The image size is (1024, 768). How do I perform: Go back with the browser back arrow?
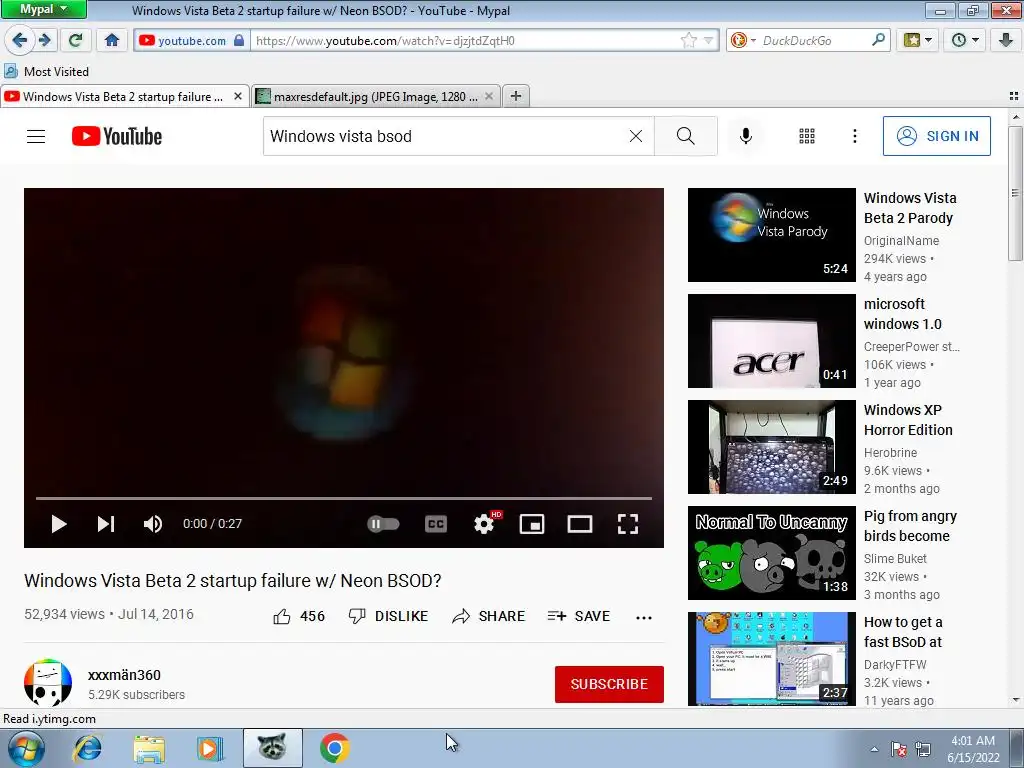[x=19, y=40]
